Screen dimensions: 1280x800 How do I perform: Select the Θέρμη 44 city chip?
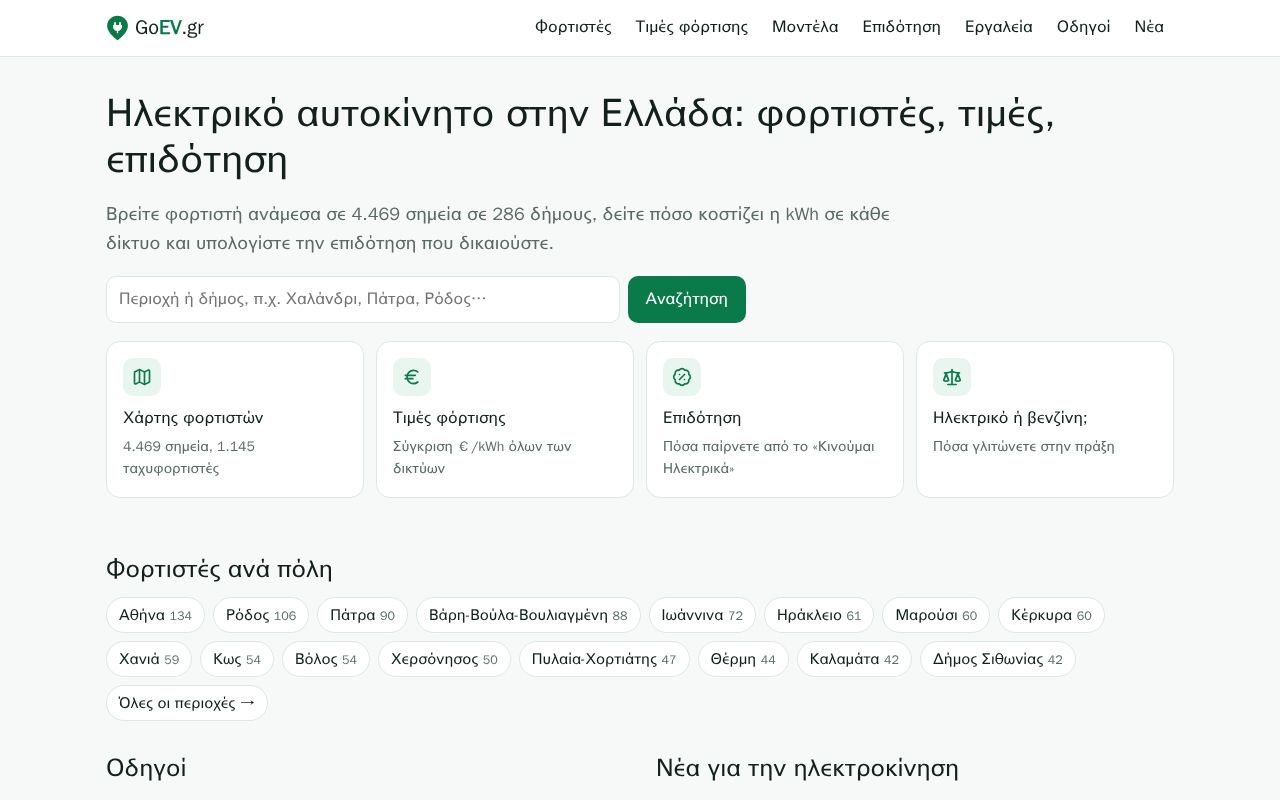[x=743, y=659]
